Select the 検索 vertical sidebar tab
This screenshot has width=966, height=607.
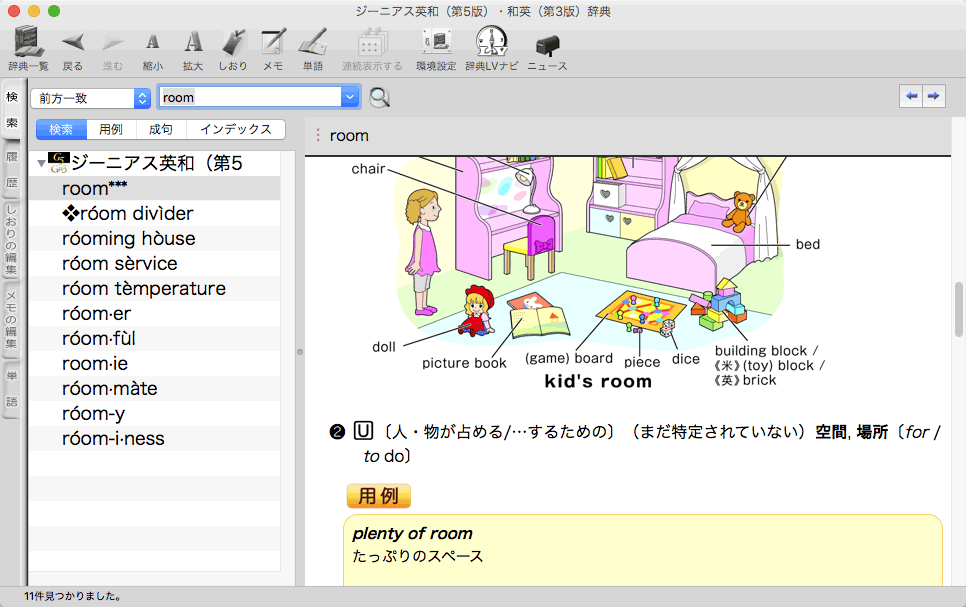tap(12, 110)
